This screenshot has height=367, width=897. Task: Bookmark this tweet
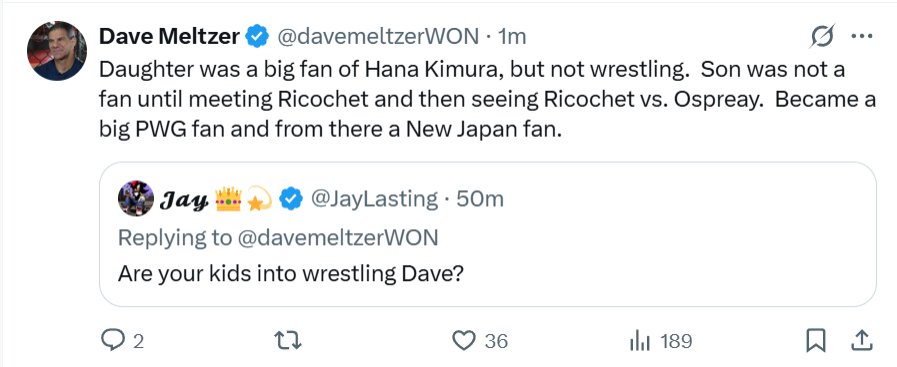coord(816,341)
